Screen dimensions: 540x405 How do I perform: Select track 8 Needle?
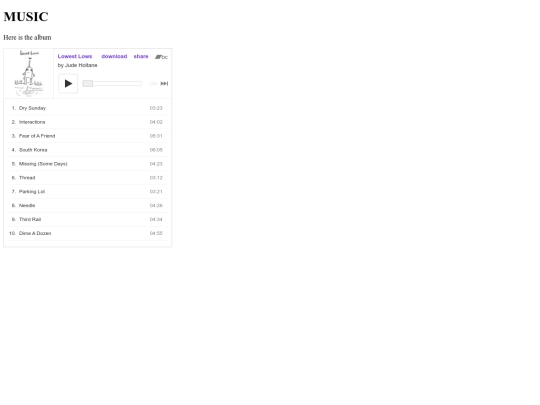(x=88, y=205)
